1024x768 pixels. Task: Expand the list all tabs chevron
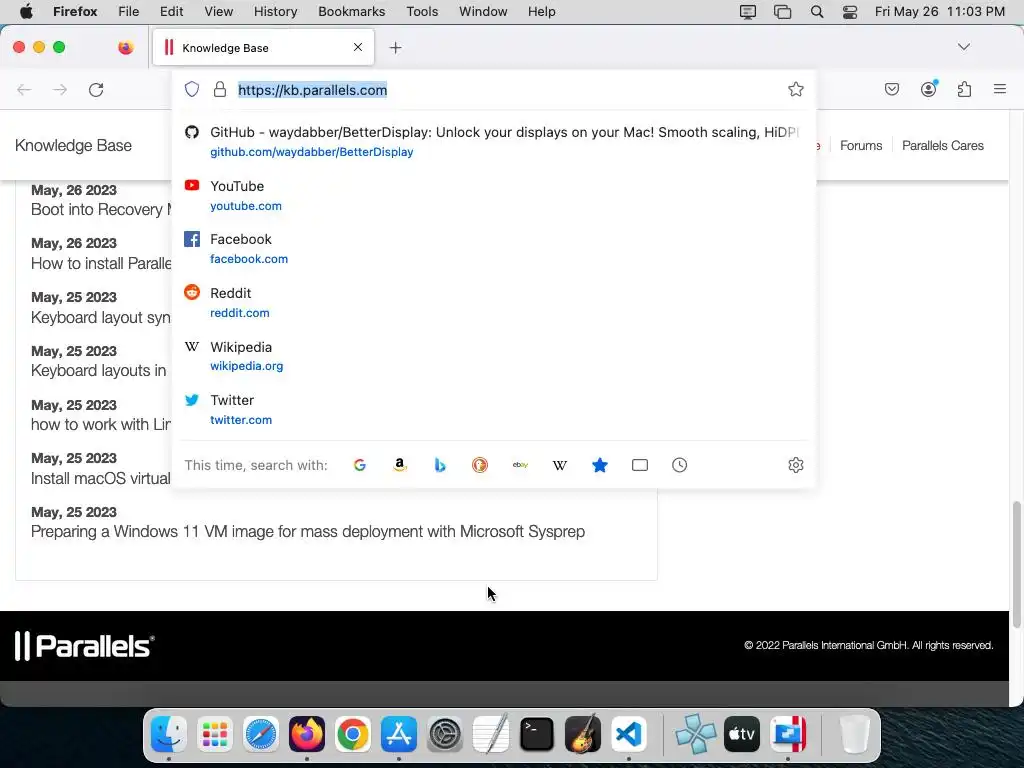point(964,47)
